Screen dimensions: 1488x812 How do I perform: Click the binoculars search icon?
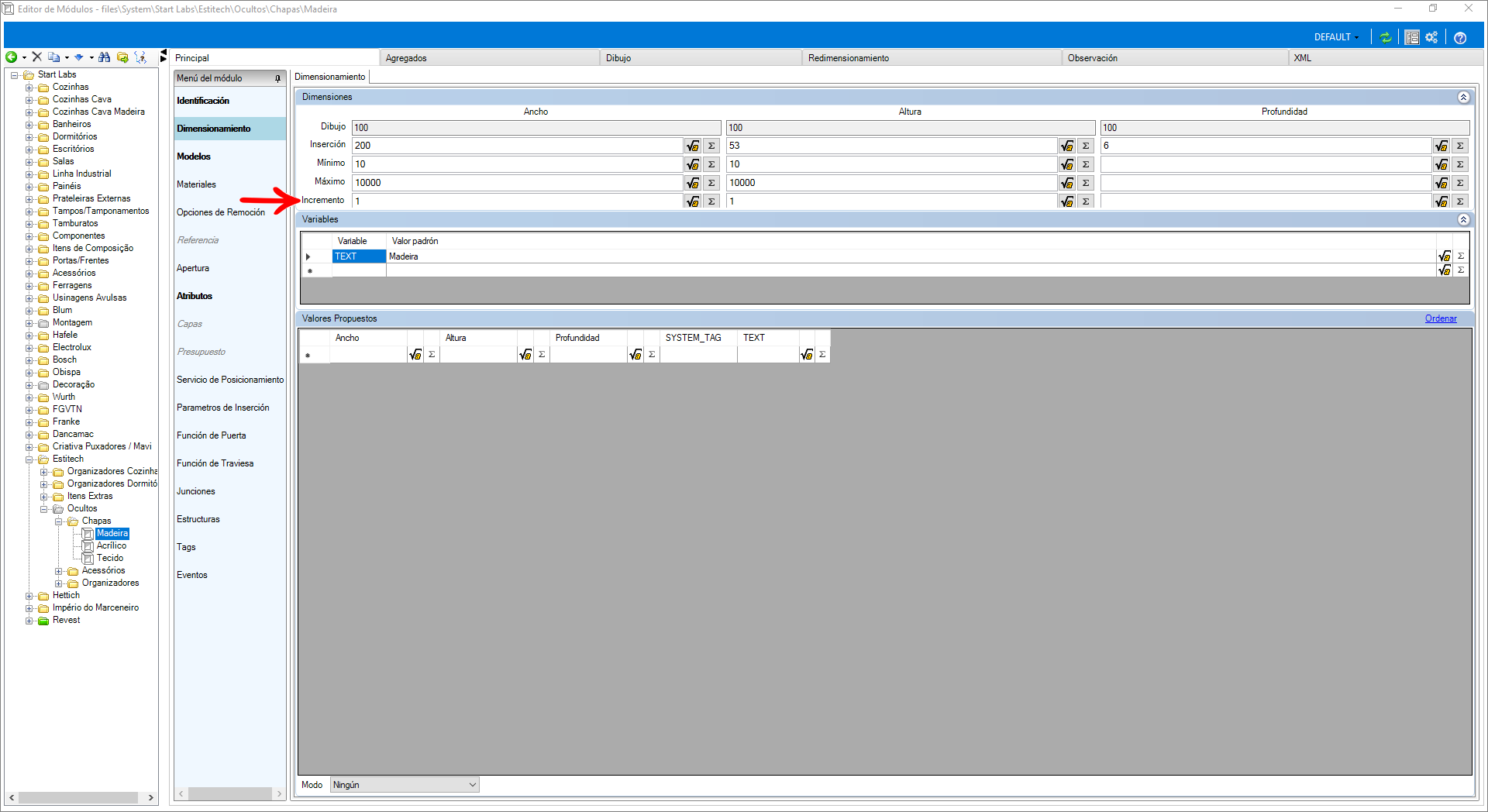(104, 57)
